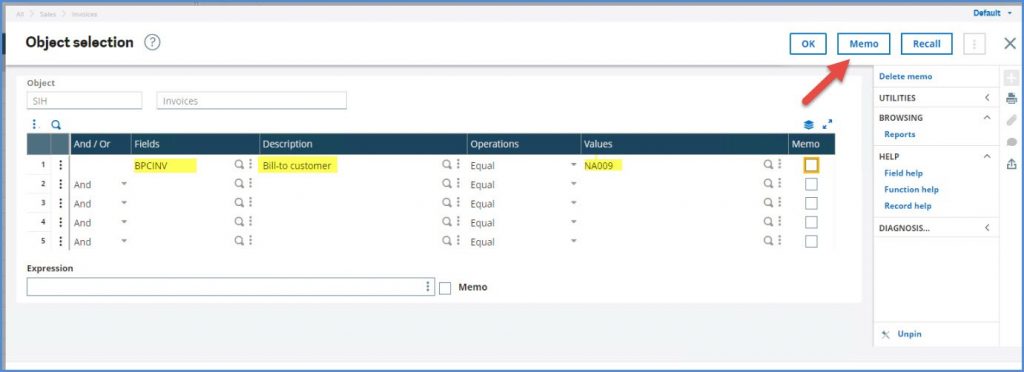
Task: Click the Description lookup magnifier in row 4
Action: click(x=447, y=222)
